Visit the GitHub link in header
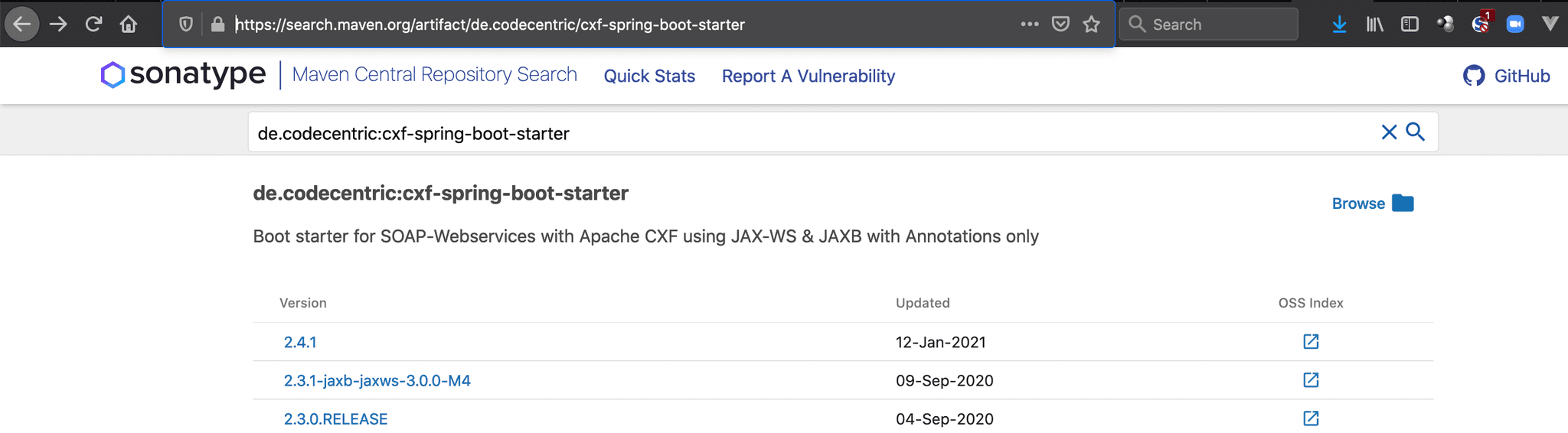This screenshot has height=433, width=1568. click(x=1507, y=76)
